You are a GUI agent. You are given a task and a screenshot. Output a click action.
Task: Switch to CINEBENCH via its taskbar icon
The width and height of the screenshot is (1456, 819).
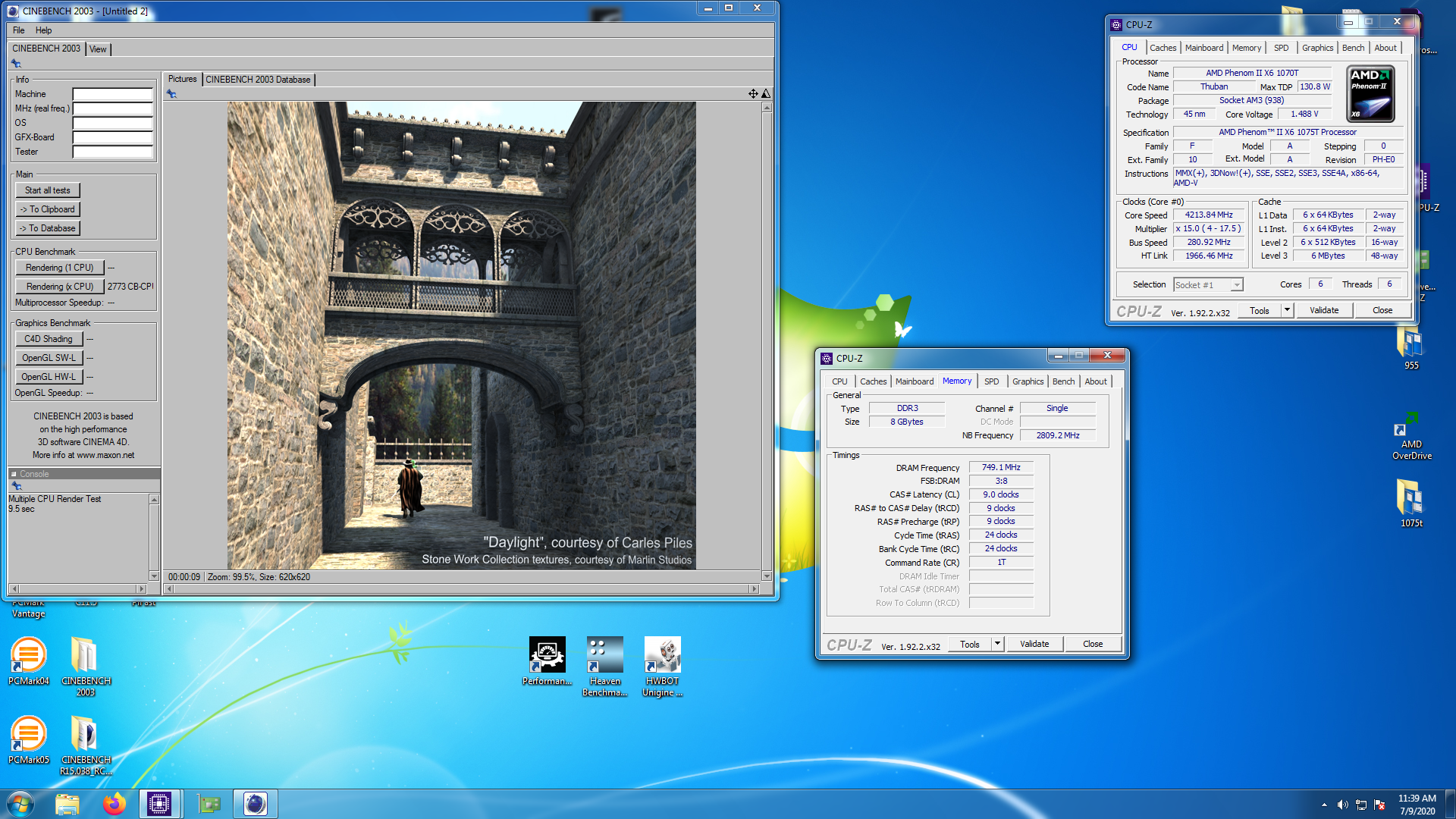(x=256, y=804)
